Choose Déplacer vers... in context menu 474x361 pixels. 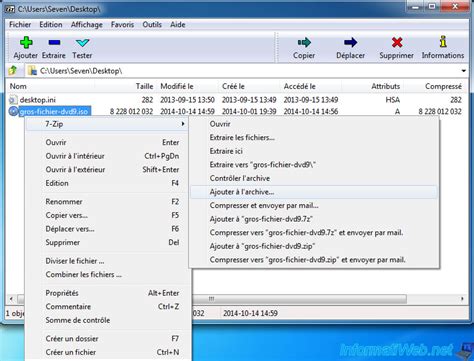107,229
